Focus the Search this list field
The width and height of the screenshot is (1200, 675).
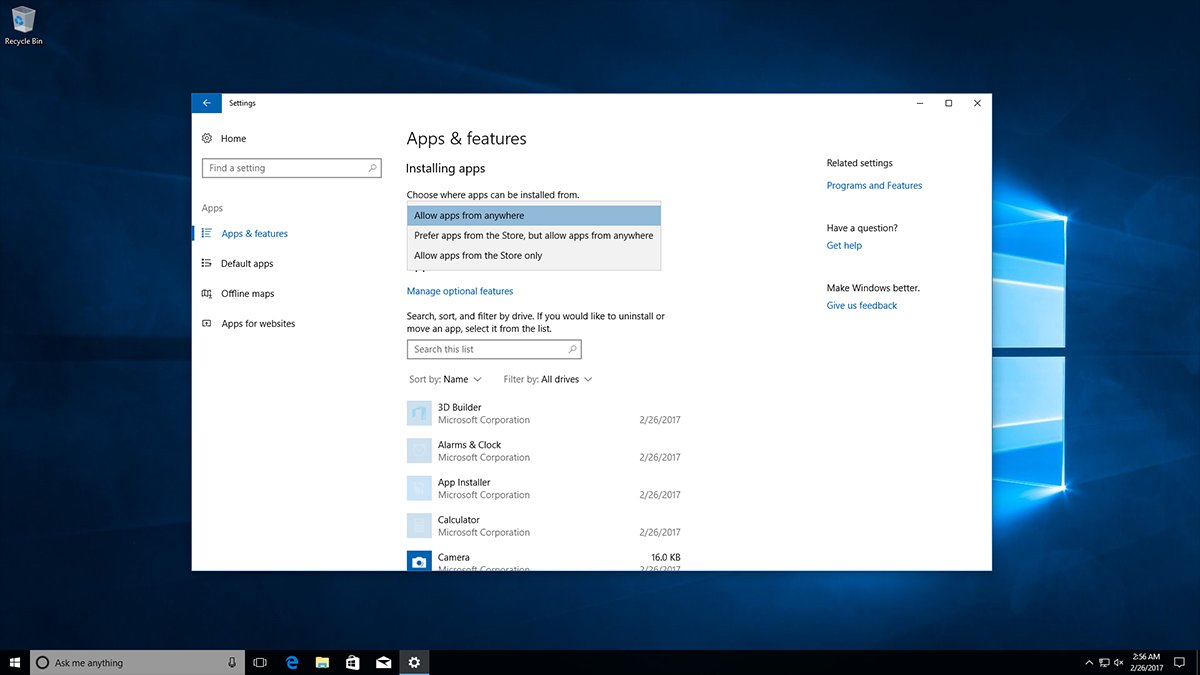coord(494,350)
